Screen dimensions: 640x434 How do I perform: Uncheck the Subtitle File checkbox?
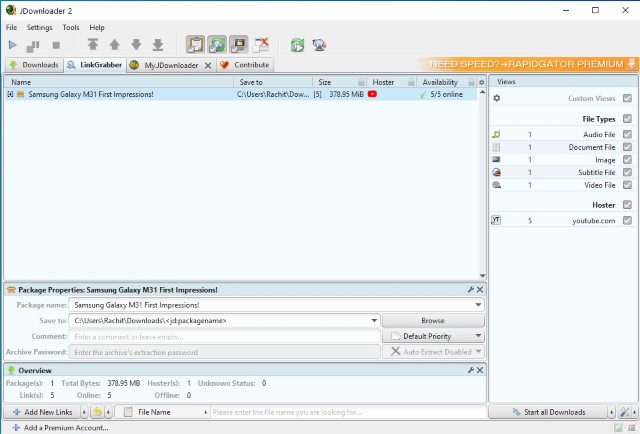pyautogui.click(x=627, y=172)
